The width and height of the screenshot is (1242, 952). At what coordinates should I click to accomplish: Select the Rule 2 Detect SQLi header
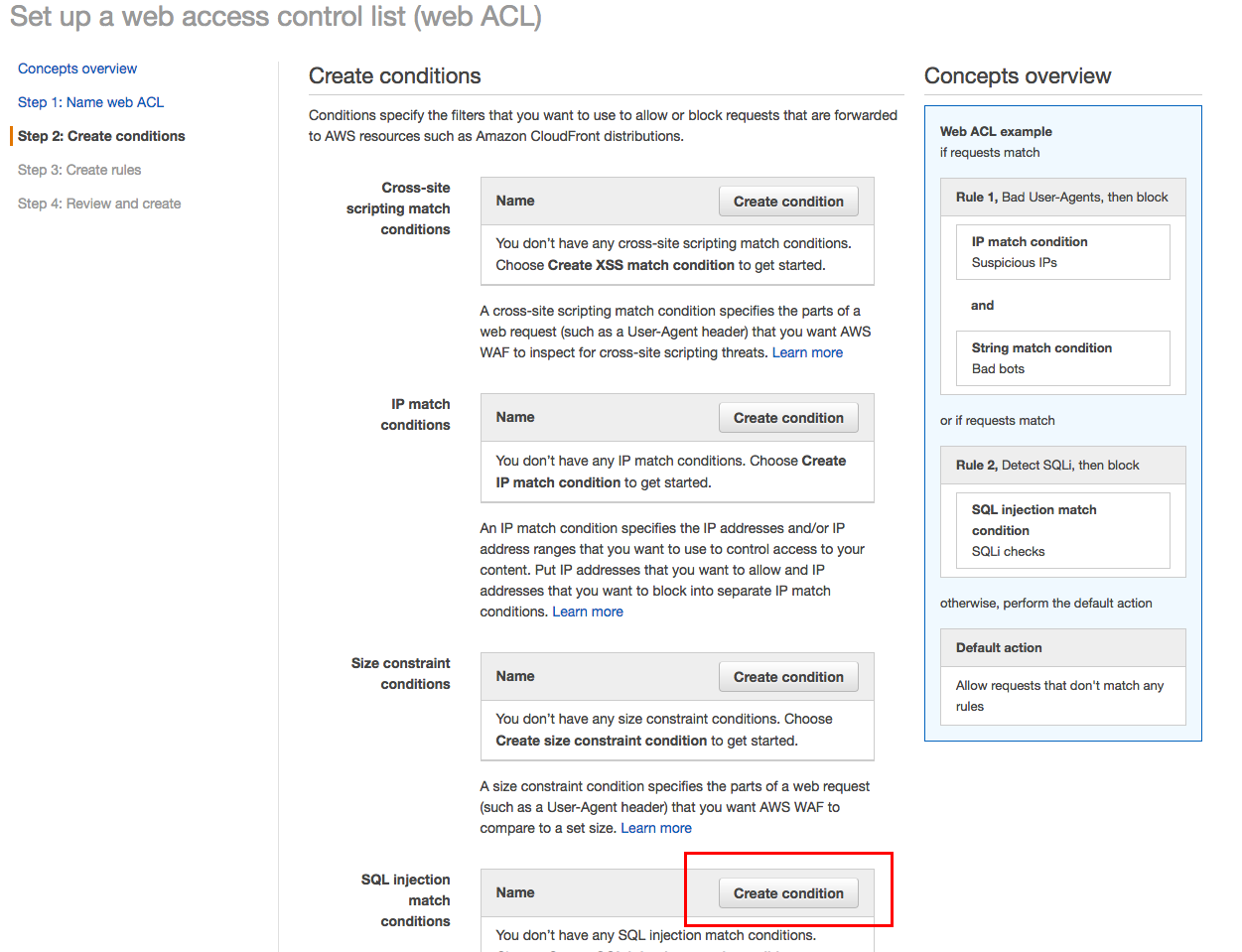[x=1062, y=465]
